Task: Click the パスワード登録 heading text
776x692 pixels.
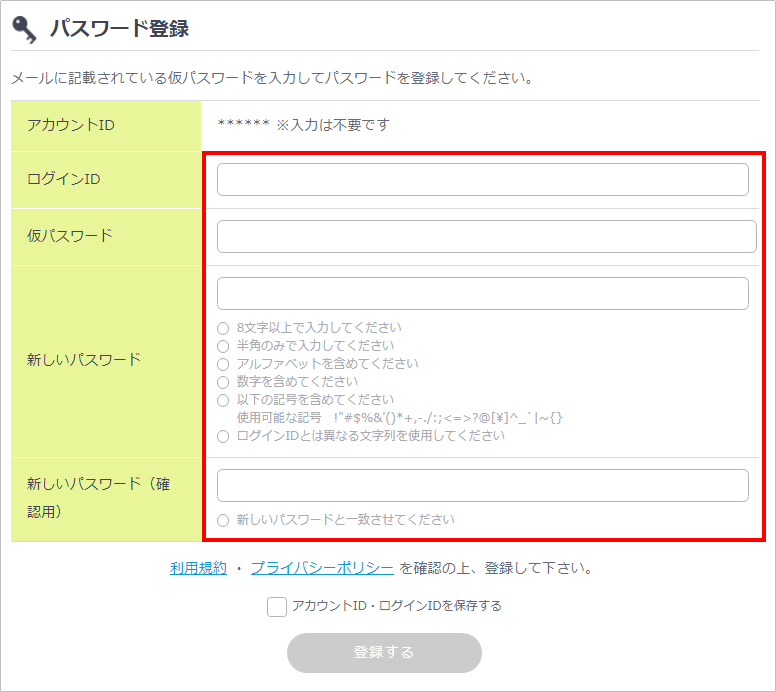Action: click(x=119, y=29)
